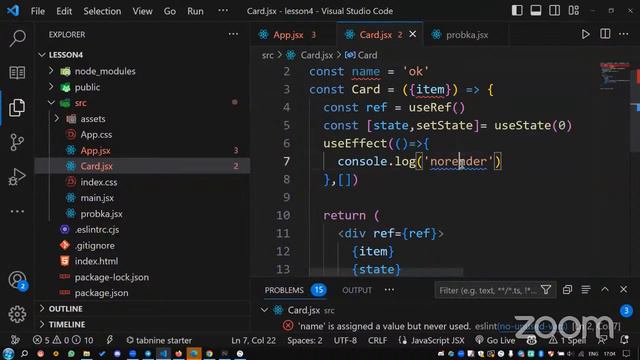640x360 pixels.
Task: Toggle problems view as table/tree
Action: (x=586, y=290)
